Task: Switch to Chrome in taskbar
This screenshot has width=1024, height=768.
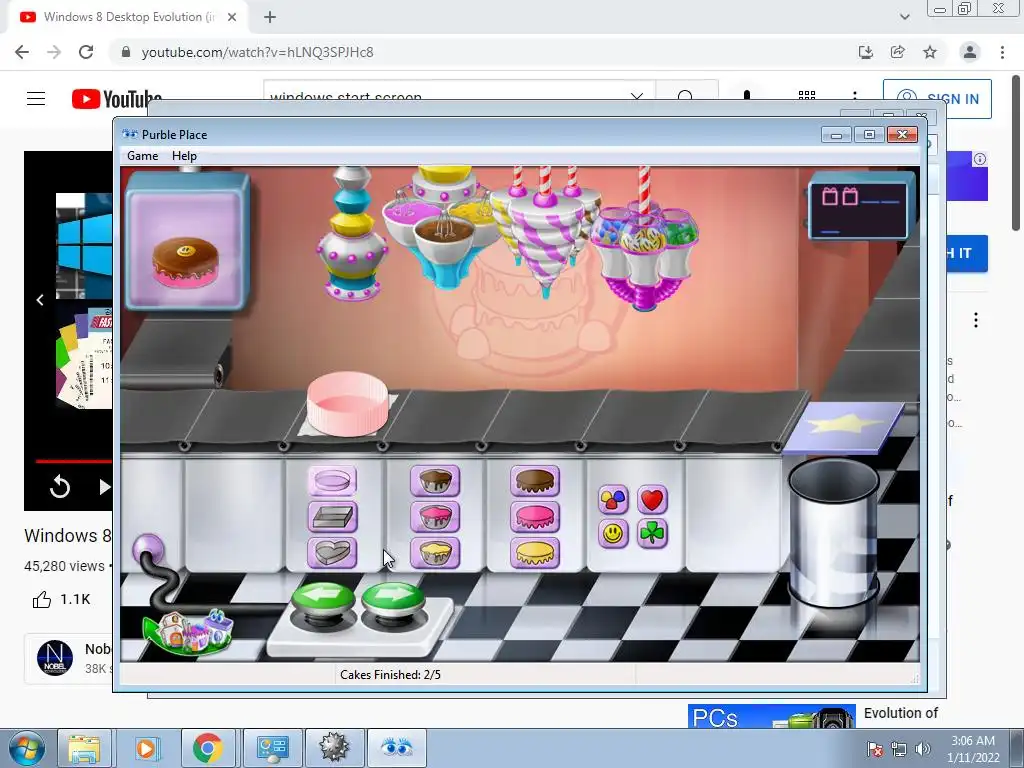Action: (207, 748)
